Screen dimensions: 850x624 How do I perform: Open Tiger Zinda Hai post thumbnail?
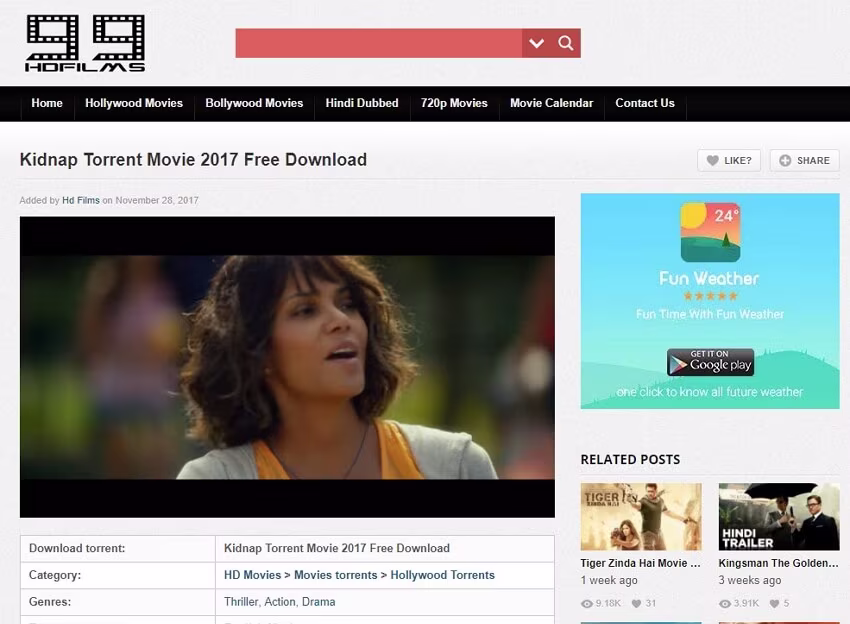641,517
